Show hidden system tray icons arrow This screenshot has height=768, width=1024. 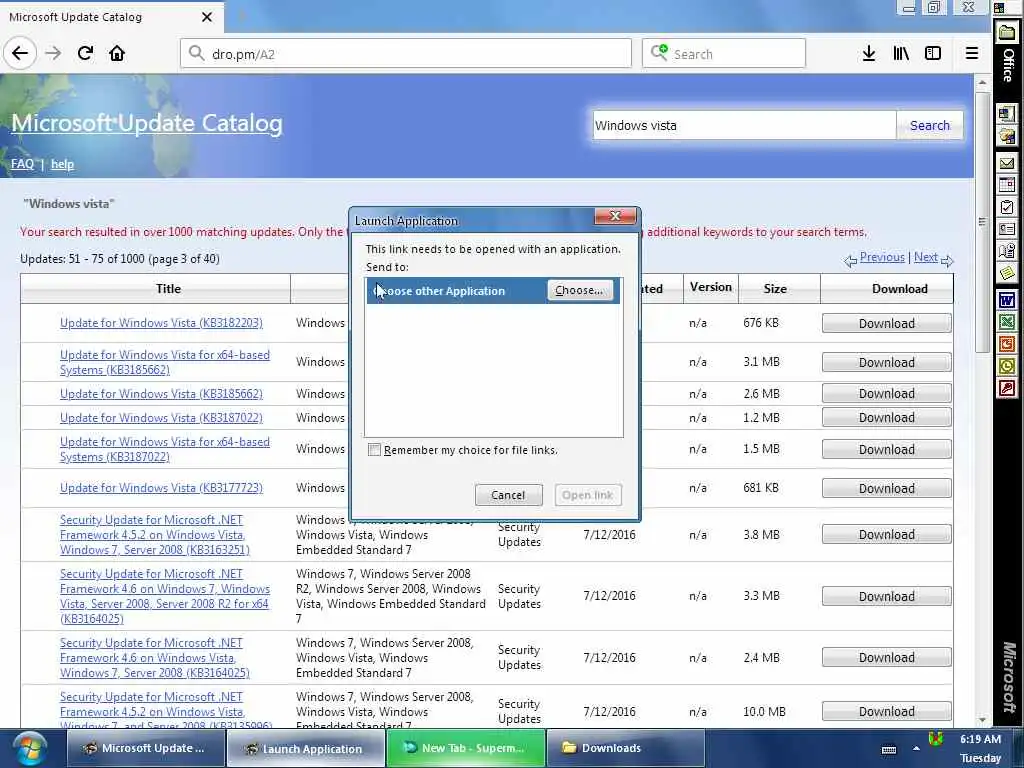coord(916,749)
